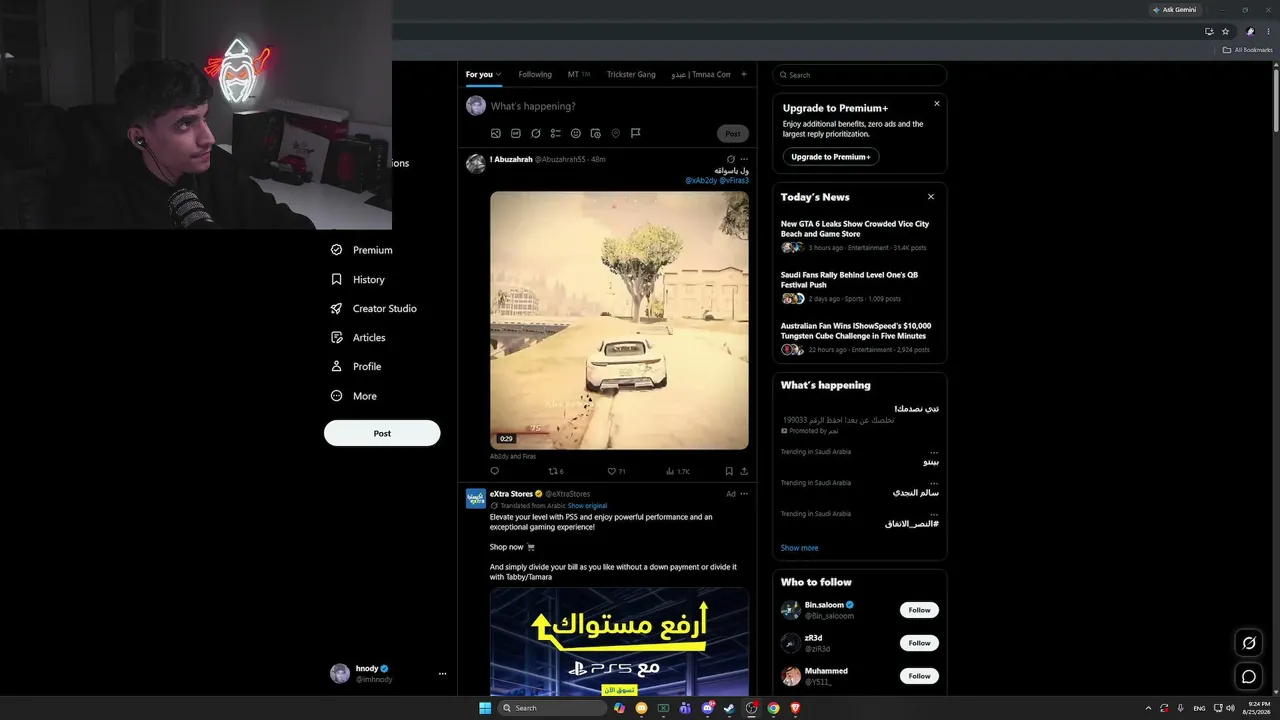Open more options on the Abuzahrah post

tap(744, 159)
